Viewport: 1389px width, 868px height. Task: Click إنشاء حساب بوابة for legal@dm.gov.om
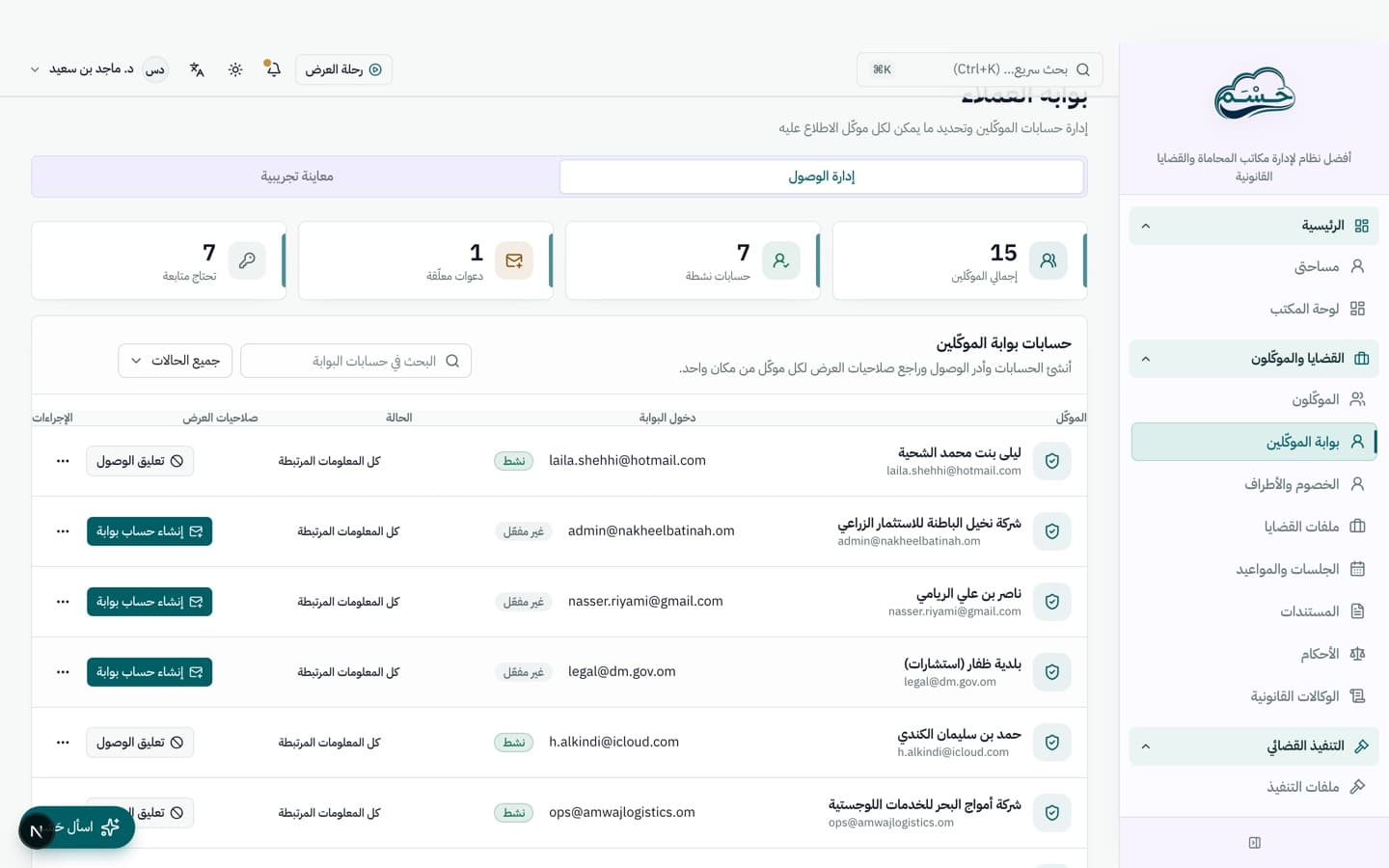tap(150, 672)
